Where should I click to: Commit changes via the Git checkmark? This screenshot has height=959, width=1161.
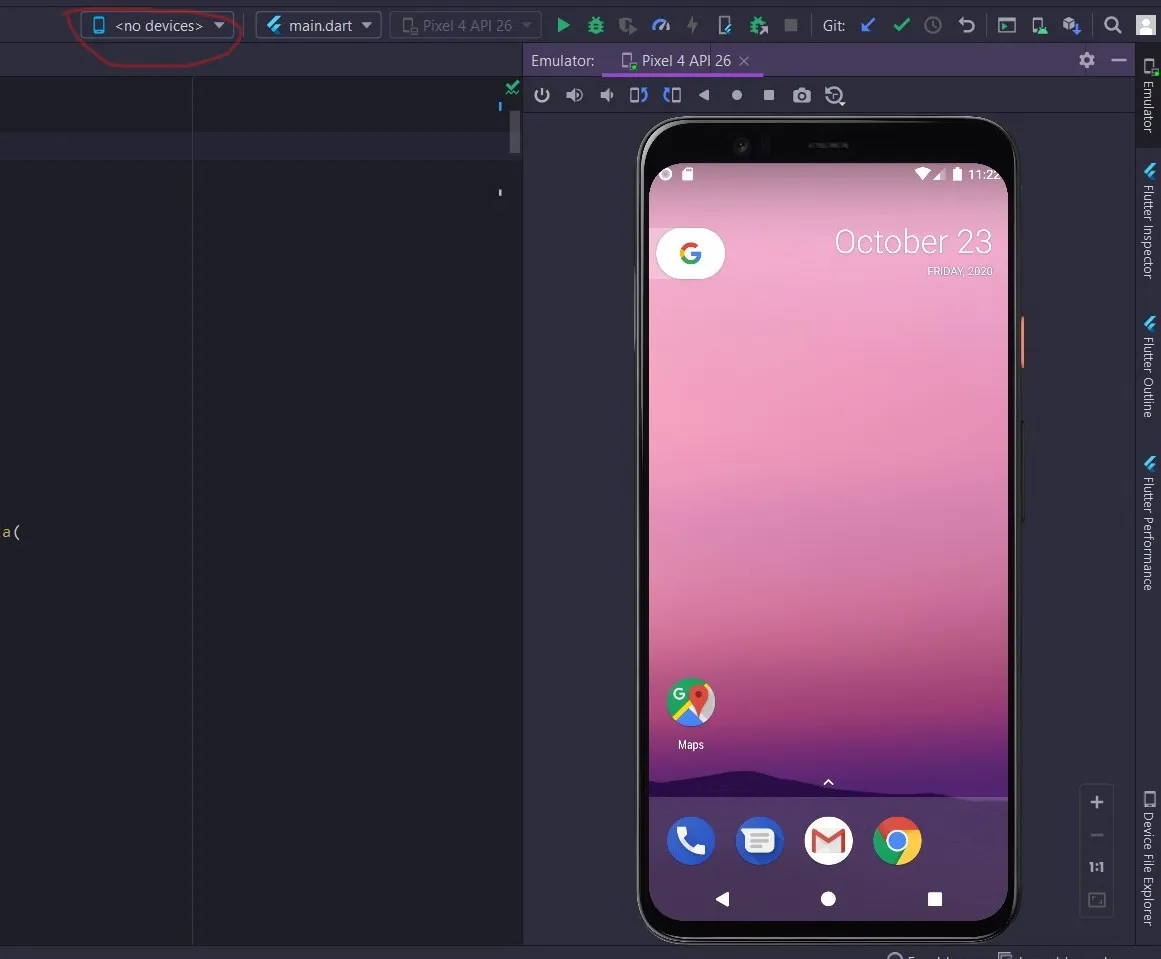pos(901,25)
